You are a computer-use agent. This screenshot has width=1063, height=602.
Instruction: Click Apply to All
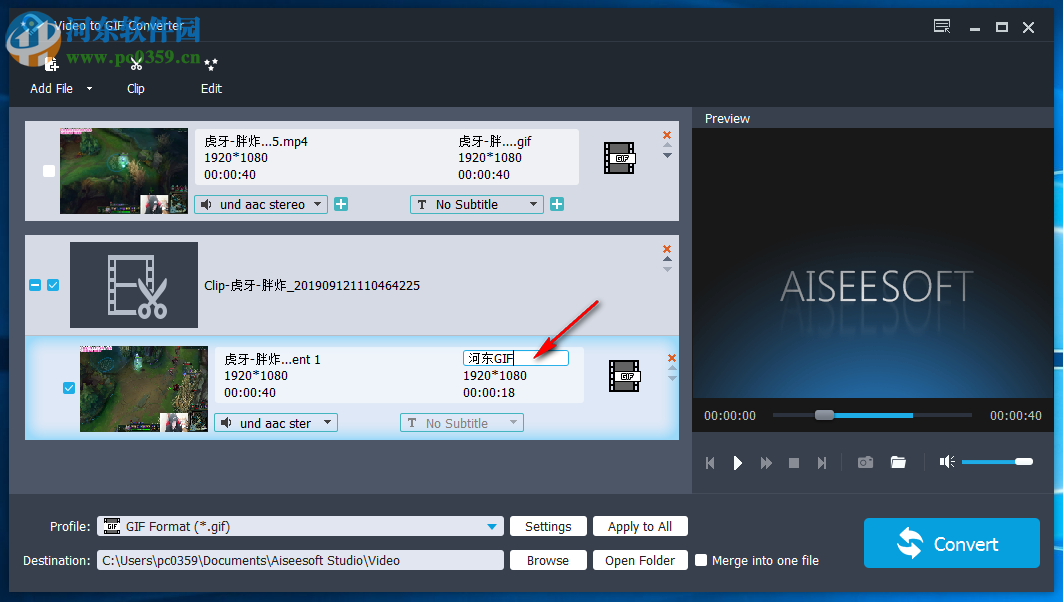click(x=640, y=526)
